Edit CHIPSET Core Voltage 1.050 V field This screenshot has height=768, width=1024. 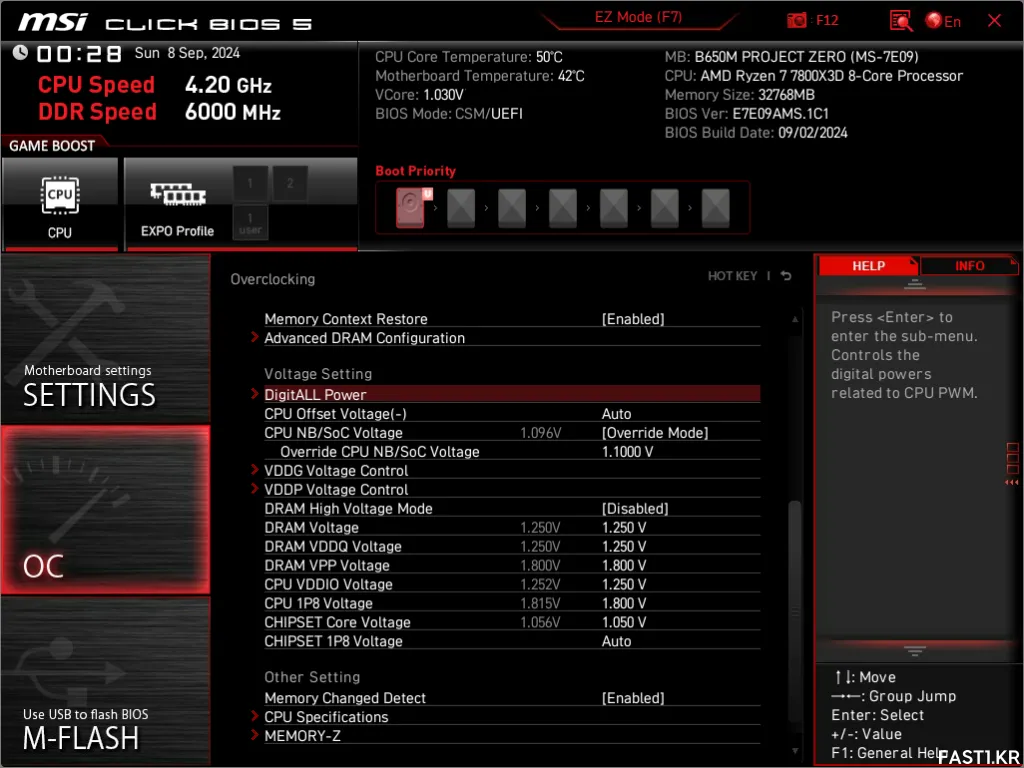[624, 622]
